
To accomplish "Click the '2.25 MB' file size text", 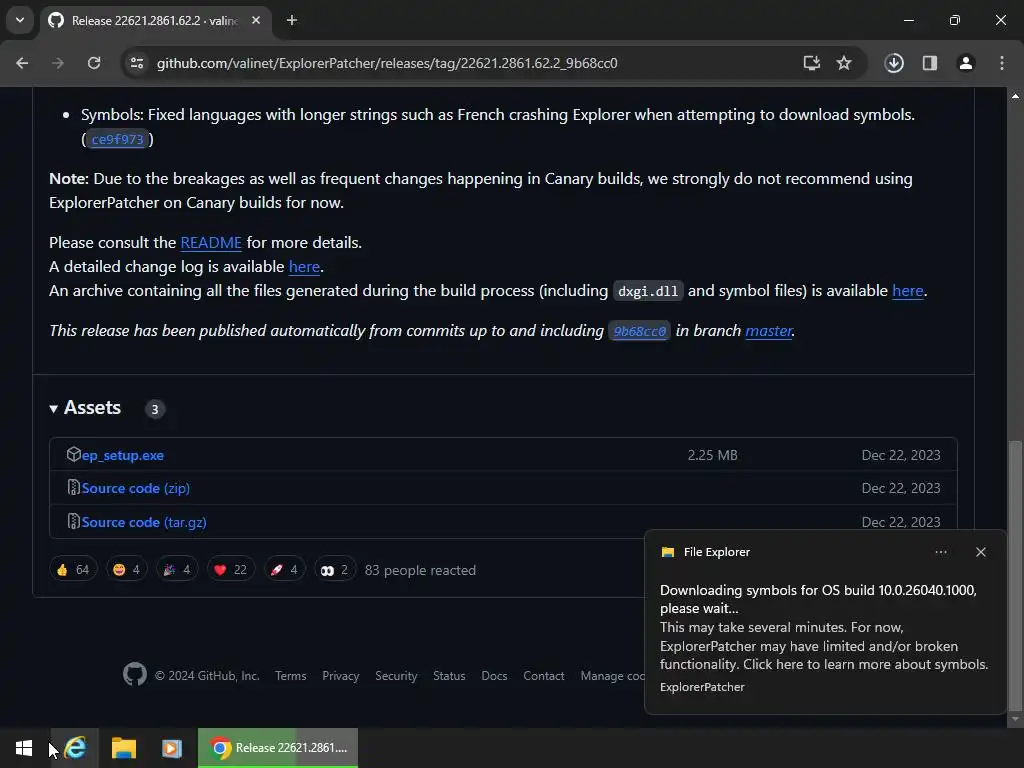I will [x=712, y=456].
